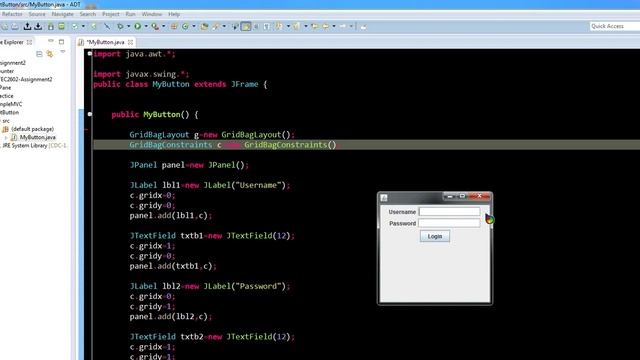
Task: Expand the MyButton.java tree node arrow
Action: (6, 138)
